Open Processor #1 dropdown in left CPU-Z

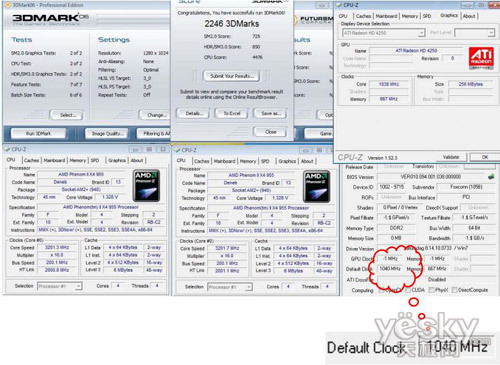tap(59, 286)
